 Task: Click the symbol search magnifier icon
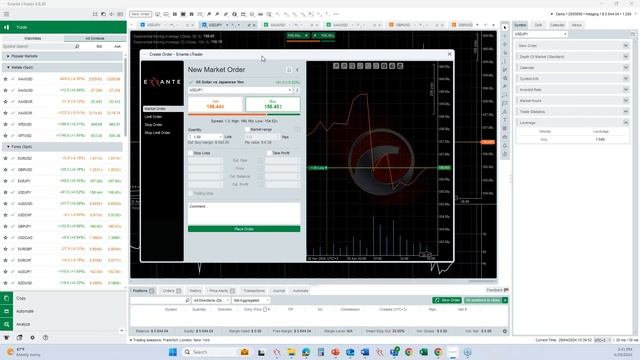pyautogui.click(x=77, y=47)
